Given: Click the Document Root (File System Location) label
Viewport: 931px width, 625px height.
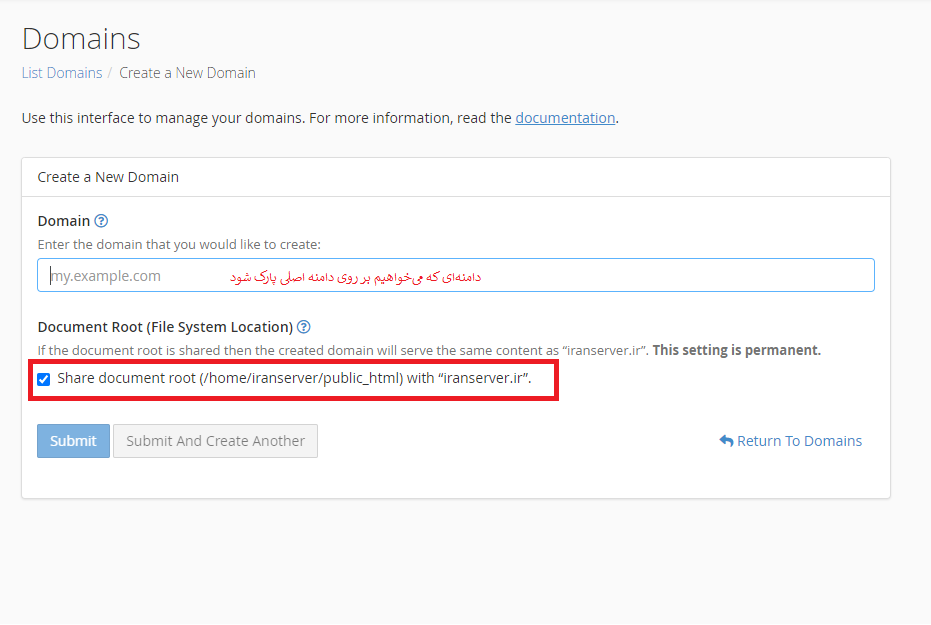Looking at the screenshot, I should click(165, 327).
